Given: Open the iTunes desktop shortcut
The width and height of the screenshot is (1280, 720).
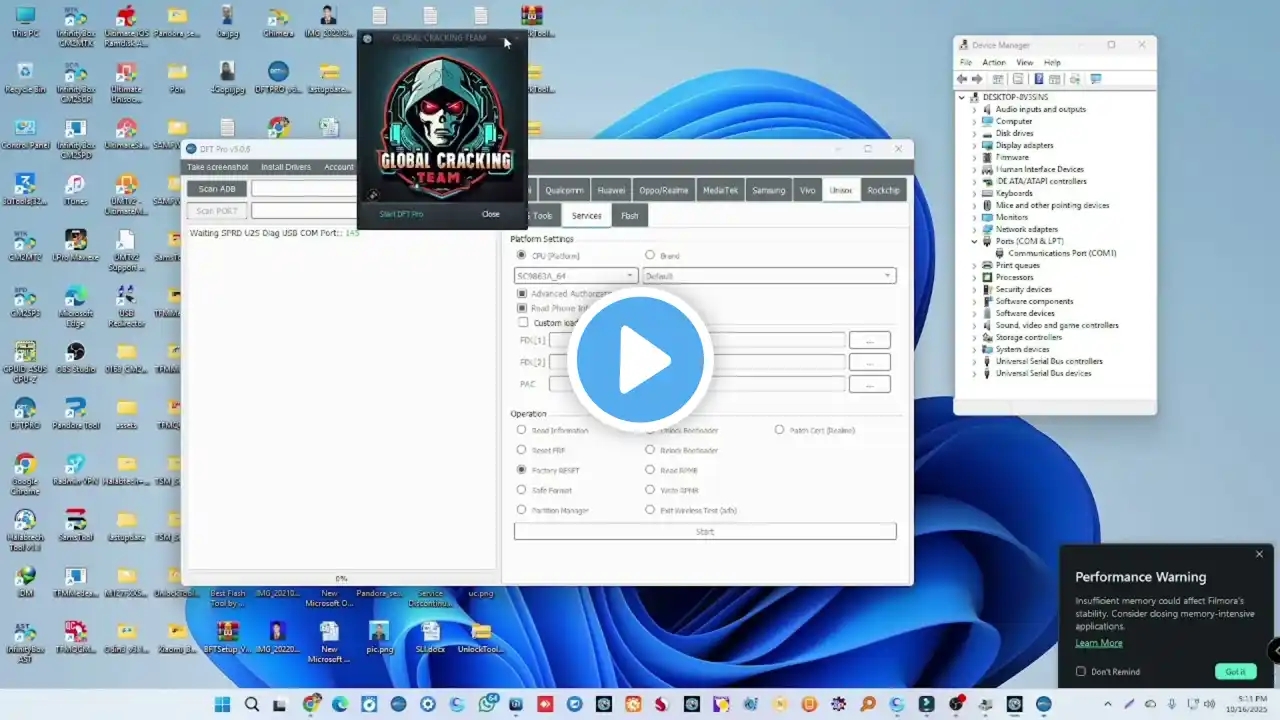Looking at the screenshot, I should tap(75, 186).
